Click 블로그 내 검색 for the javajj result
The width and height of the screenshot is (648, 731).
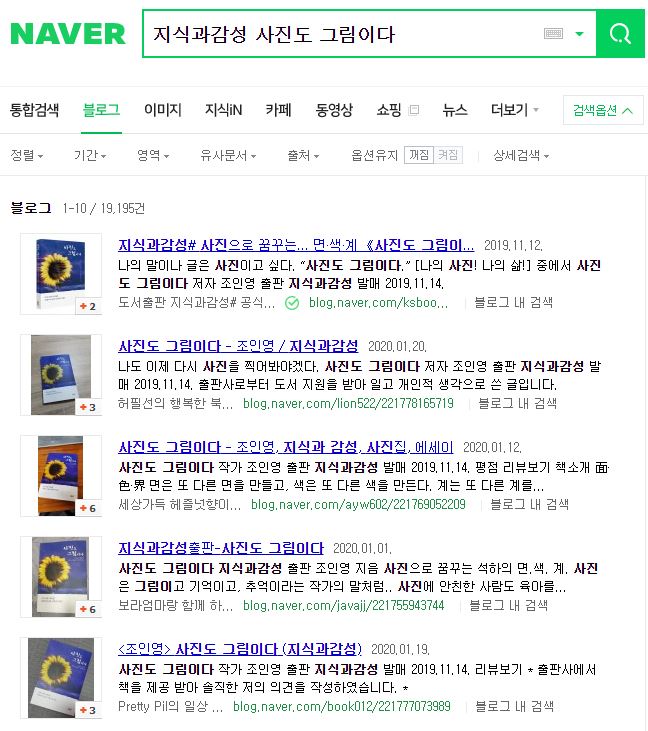point(508,606)
